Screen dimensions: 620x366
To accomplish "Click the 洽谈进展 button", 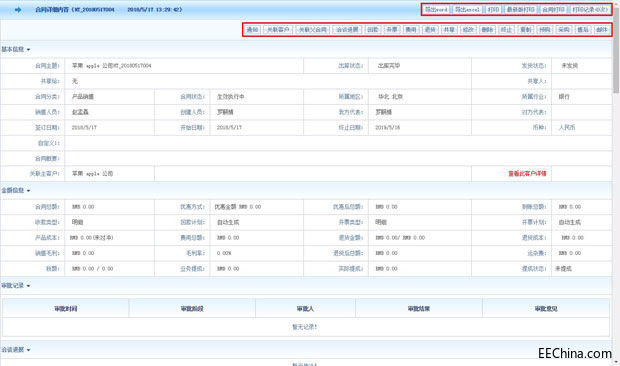I will [347, 30].
